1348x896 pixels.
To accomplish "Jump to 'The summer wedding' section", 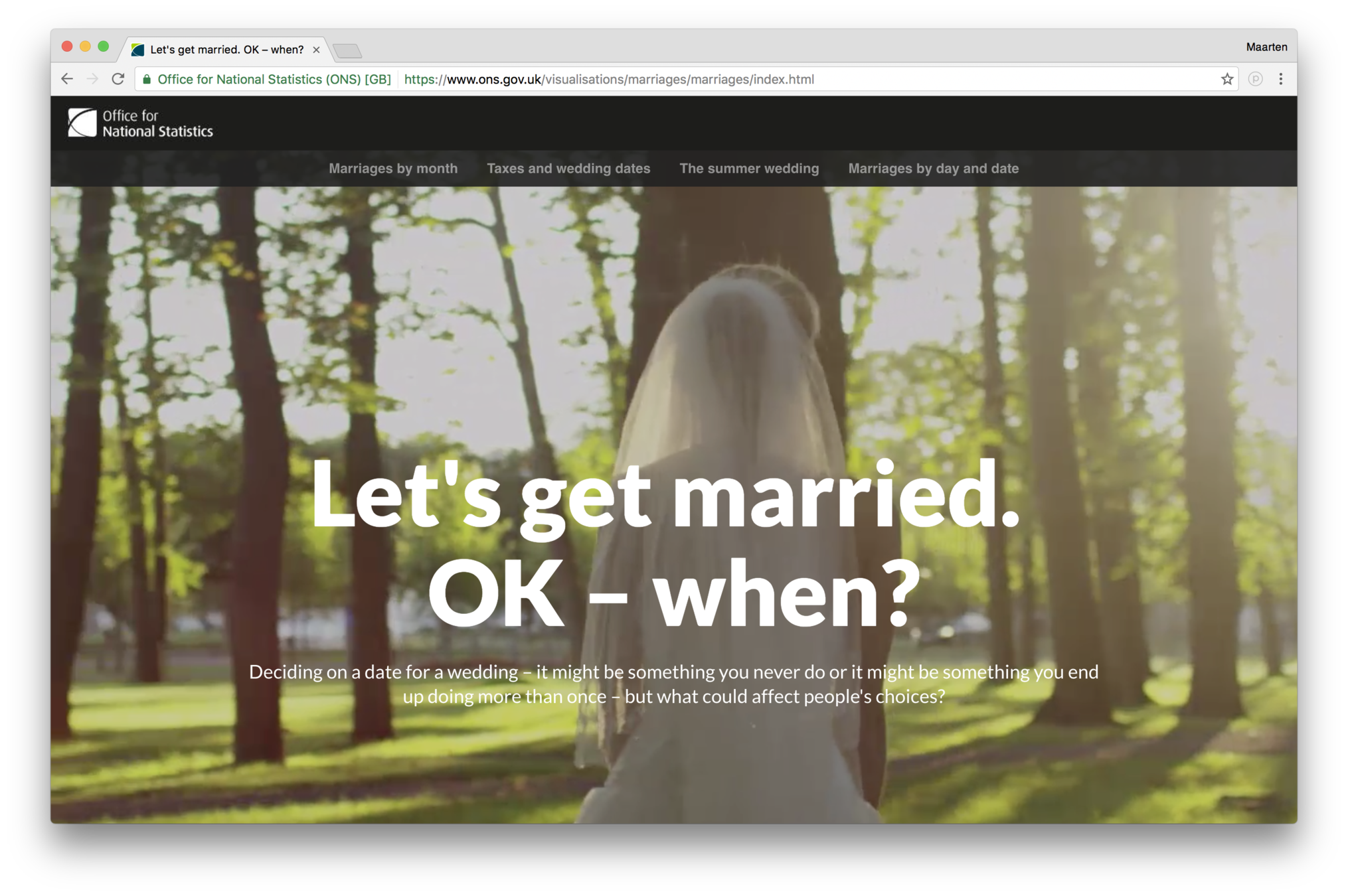I will 749,169.
